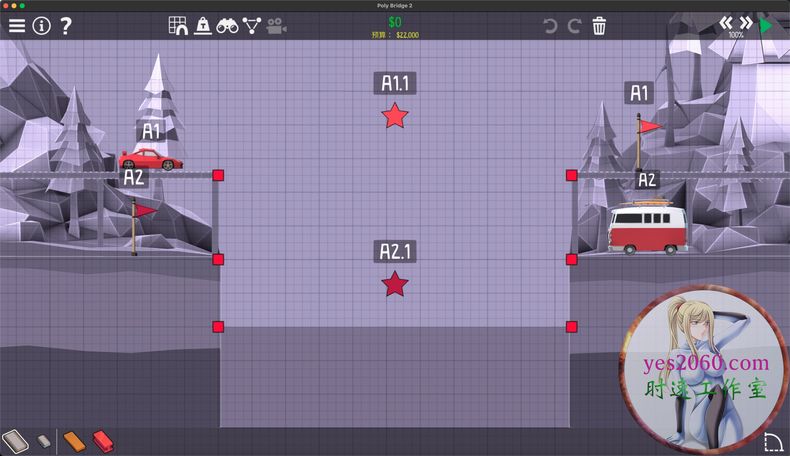Open the question mark help icon

tap(66, 26)
